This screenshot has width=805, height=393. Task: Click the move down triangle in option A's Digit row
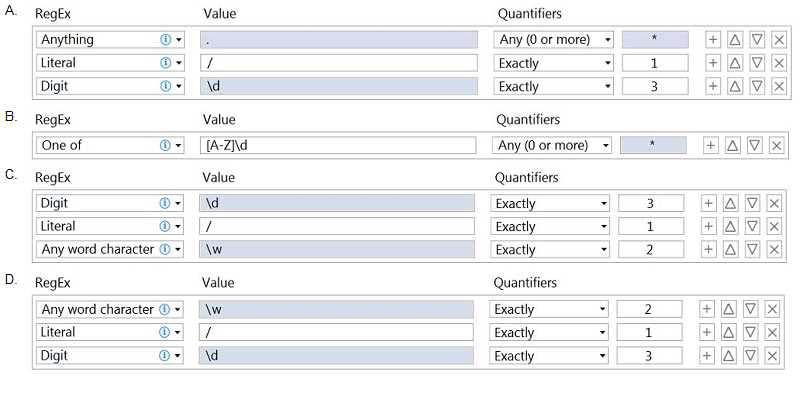click(x=757, y=86)
